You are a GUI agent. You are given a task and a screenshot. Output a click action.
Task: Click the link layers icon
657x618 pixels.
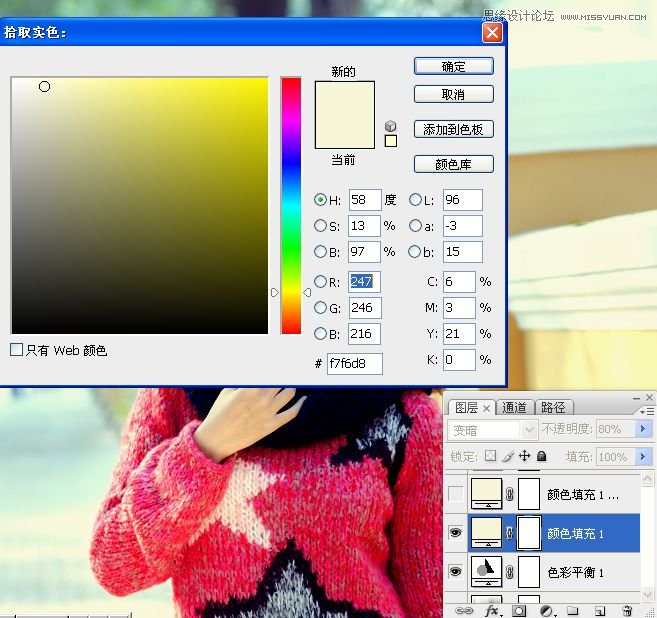coord(464,610)
